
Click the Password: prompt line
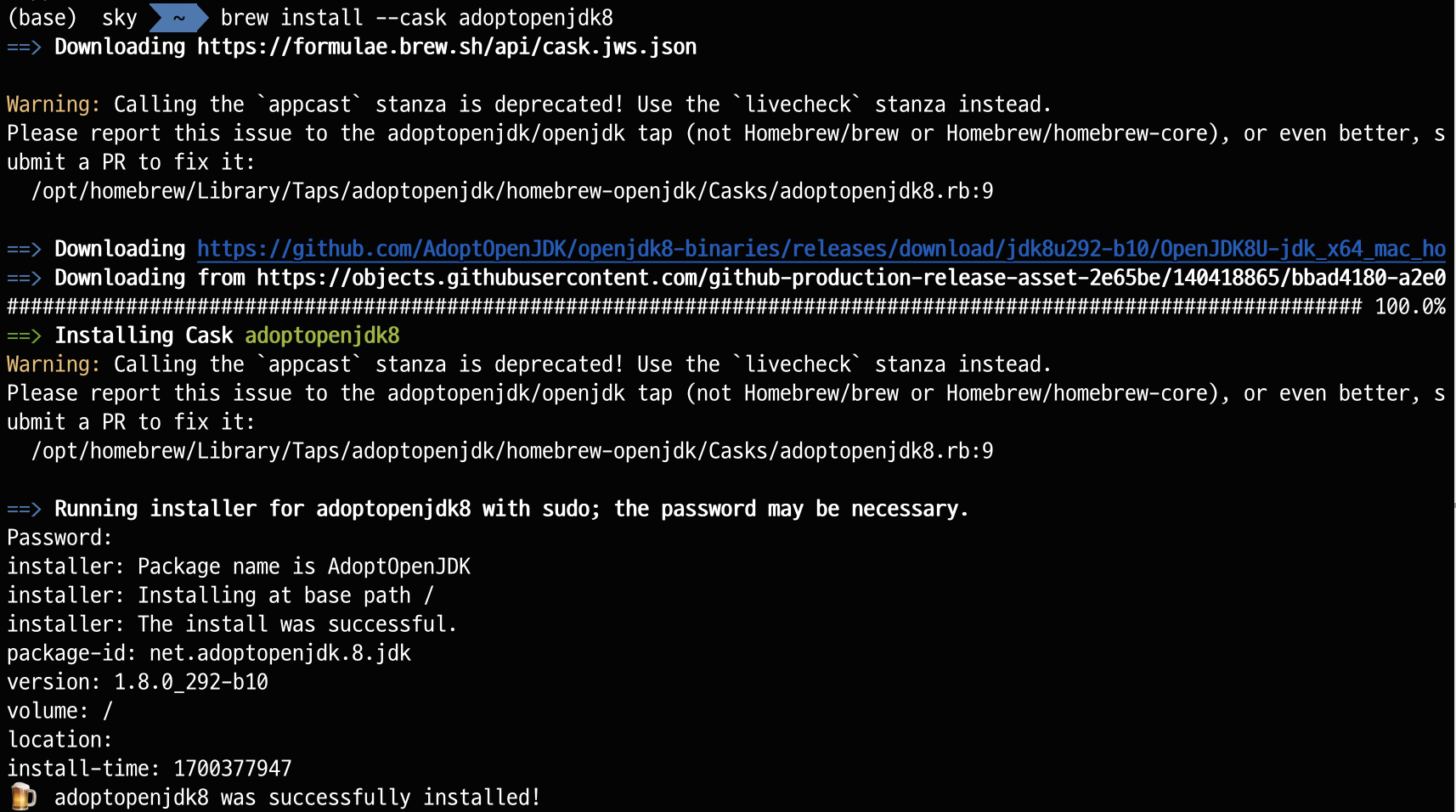(59, 538)
